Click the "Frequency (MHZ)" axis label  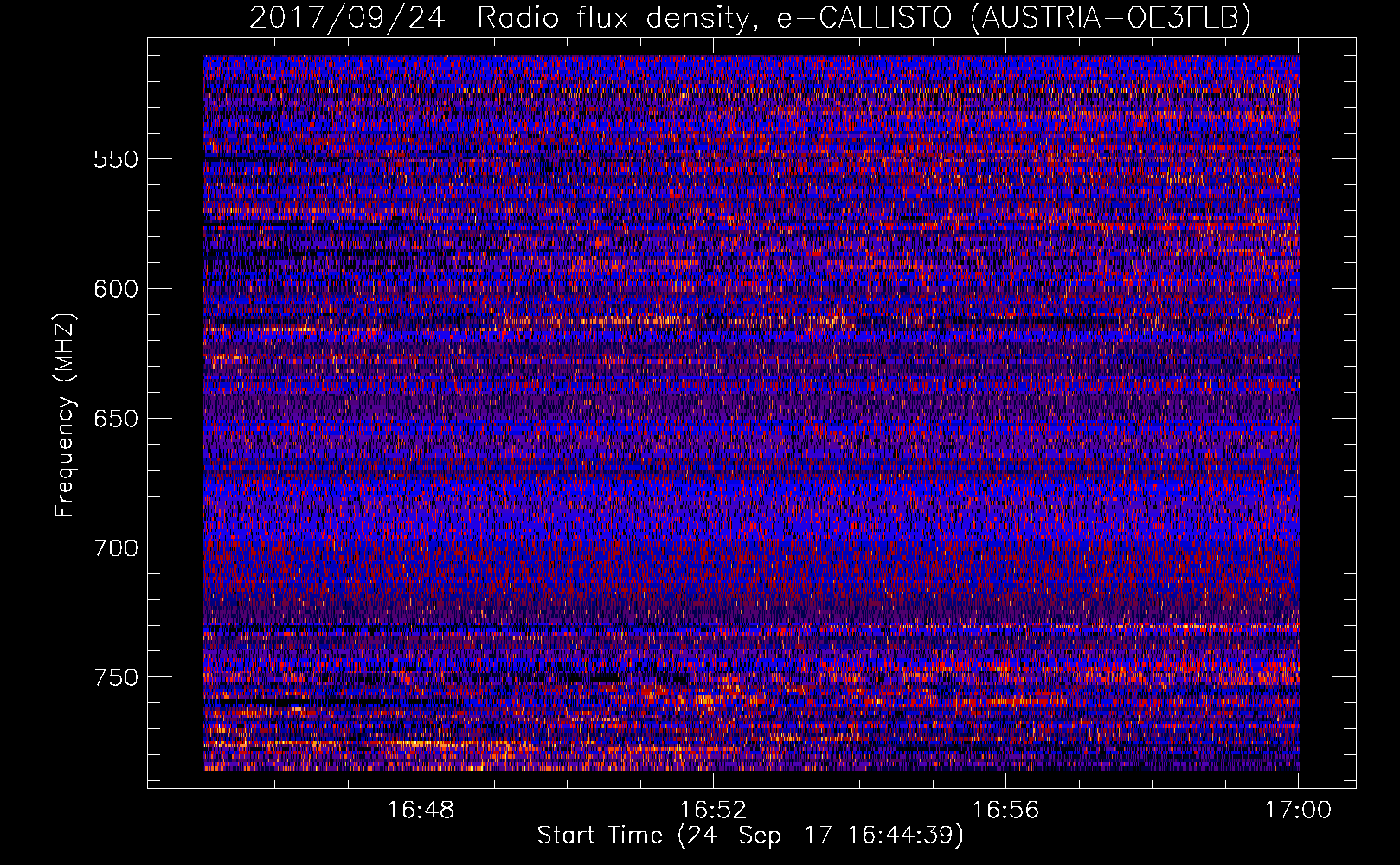[x=65, y=414]
